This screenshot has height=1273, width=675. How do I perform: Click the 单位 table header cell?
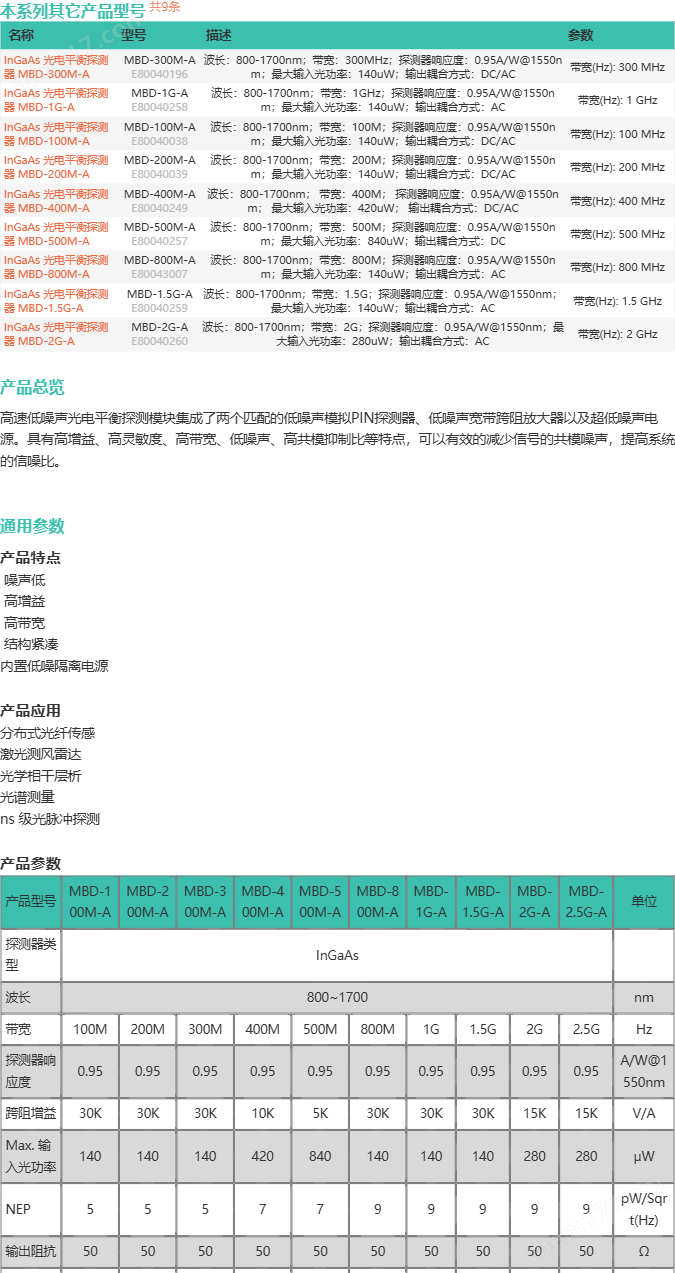[x=644, y=902]
